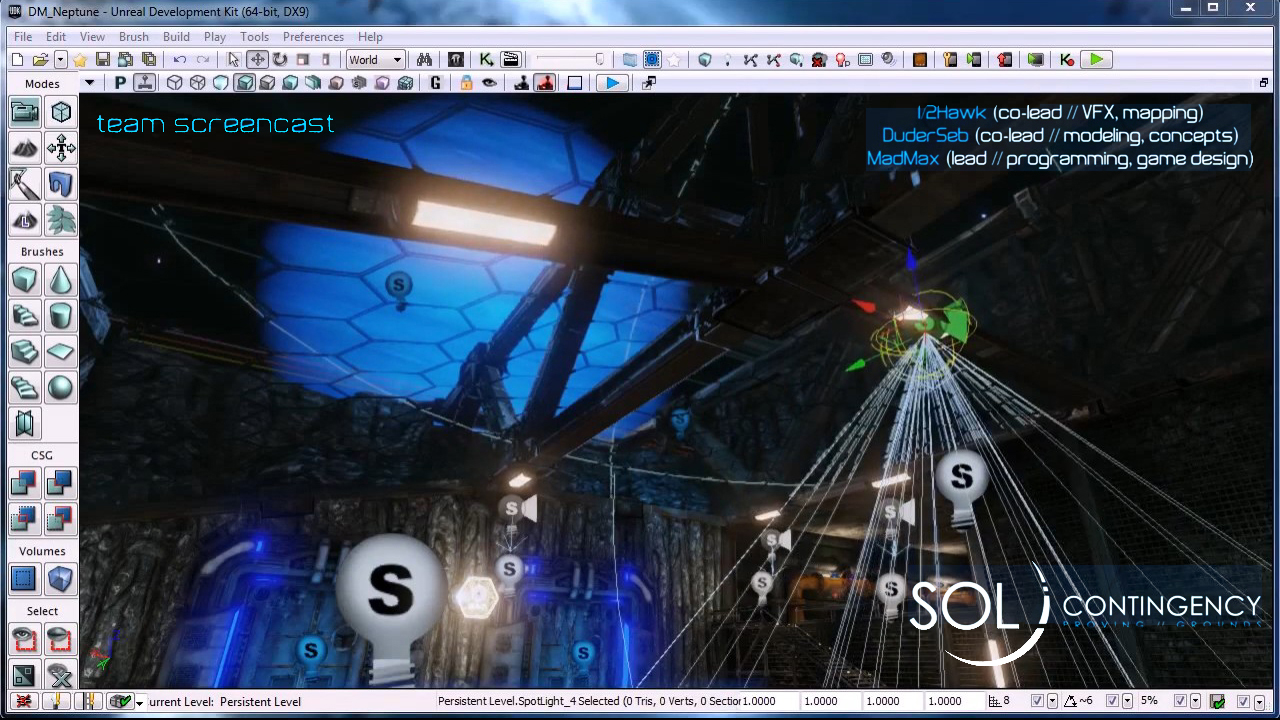Viewport: 1280px width, 720px height.
Task: Open rotation grid size dropdown
Action: (x=1127, y=701)
